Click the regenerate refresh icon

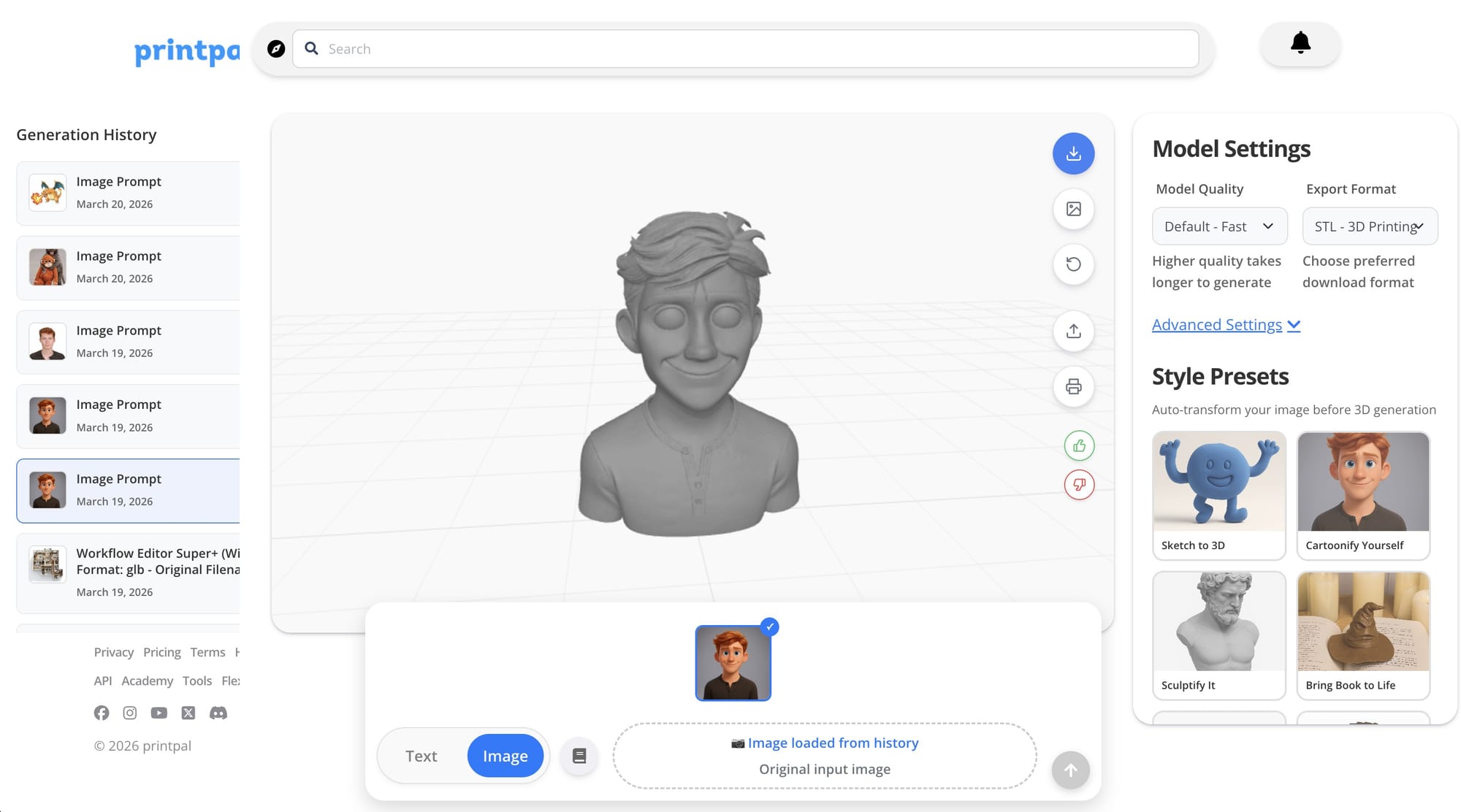1073,264
